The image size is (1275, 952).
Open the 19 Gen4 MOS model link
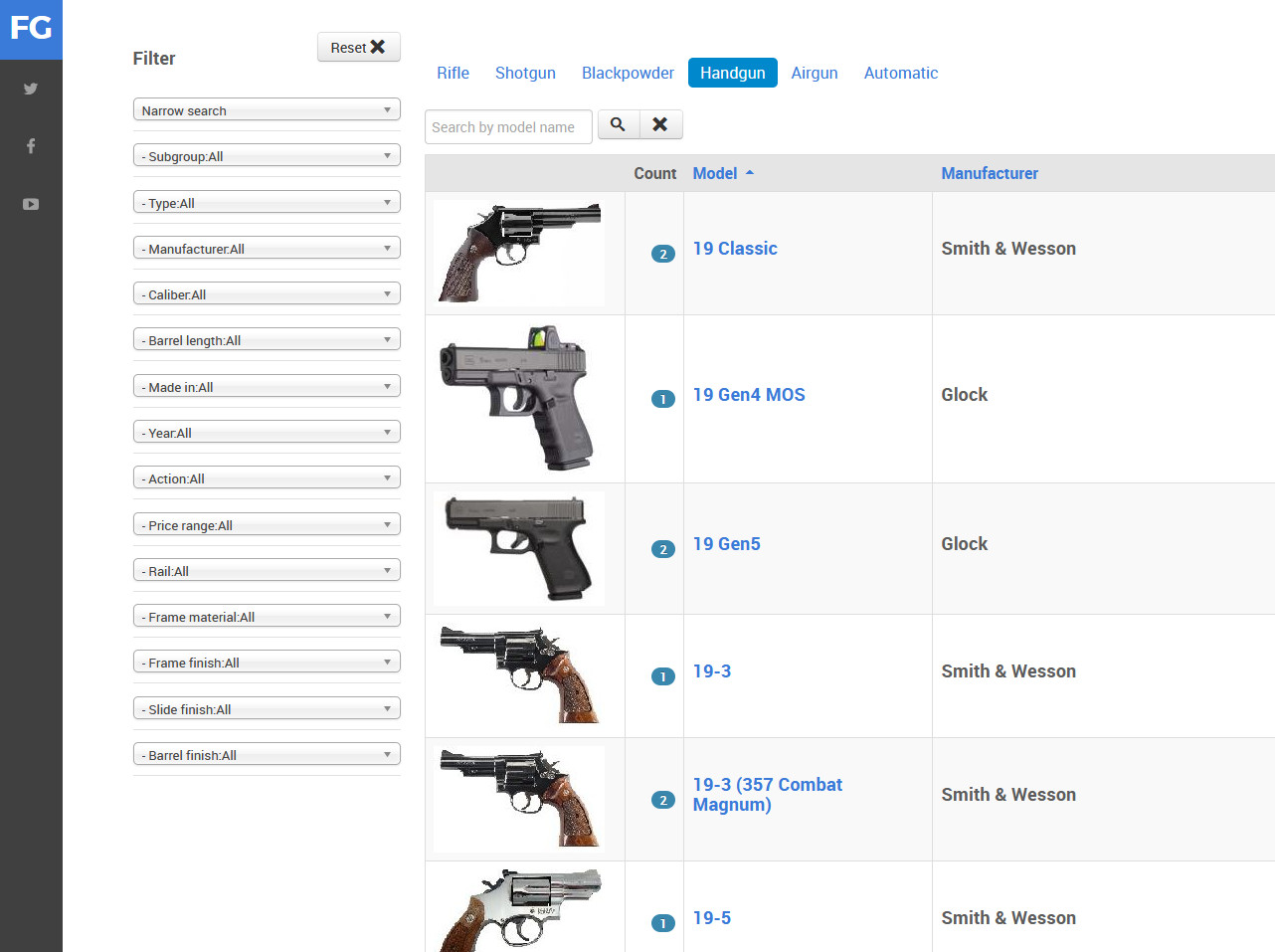(749, 395)
